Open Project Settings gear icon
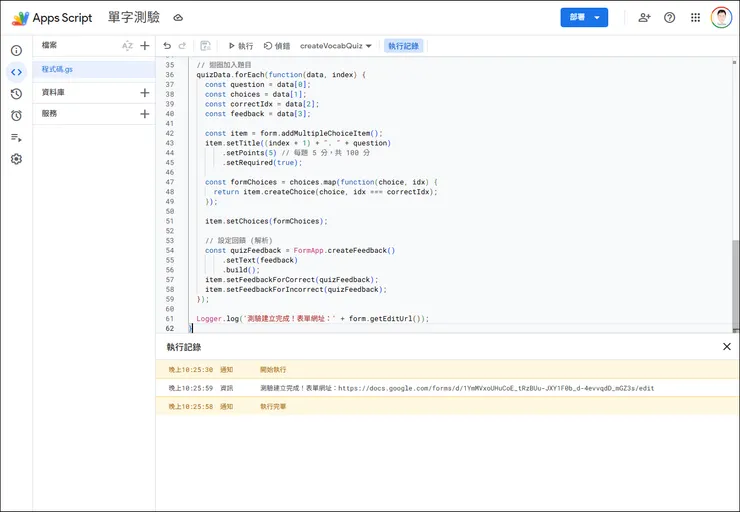Screen dimensions: 740x512 pyautogui.click(x=17, y=159)
